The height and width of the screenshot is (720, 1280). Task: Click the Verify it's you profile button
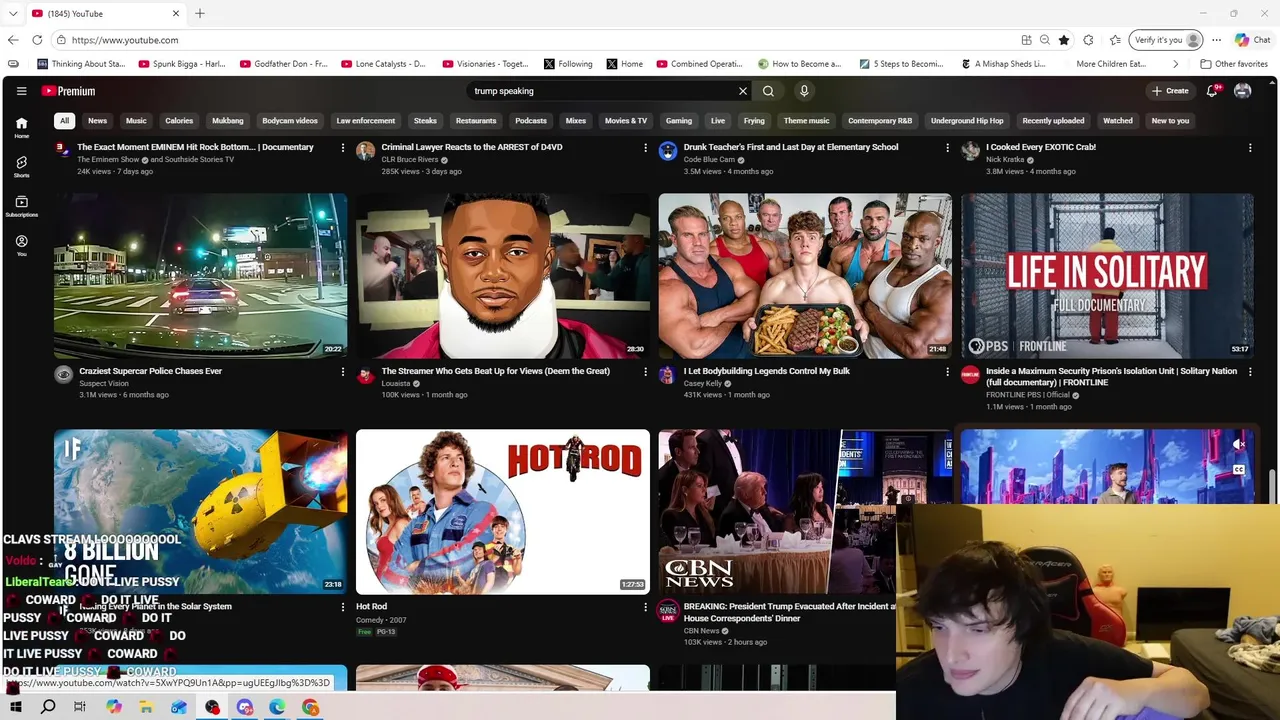point(1166,40)
